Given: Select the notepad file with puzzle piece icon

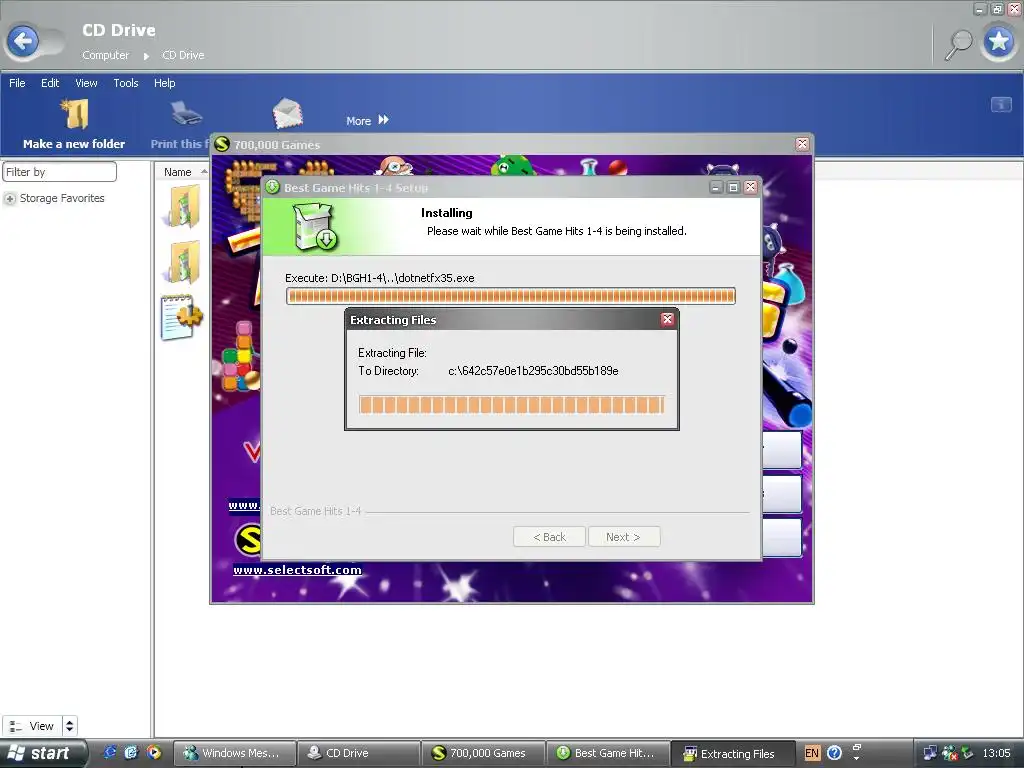Looking at the screenshot, I should 181,317.
